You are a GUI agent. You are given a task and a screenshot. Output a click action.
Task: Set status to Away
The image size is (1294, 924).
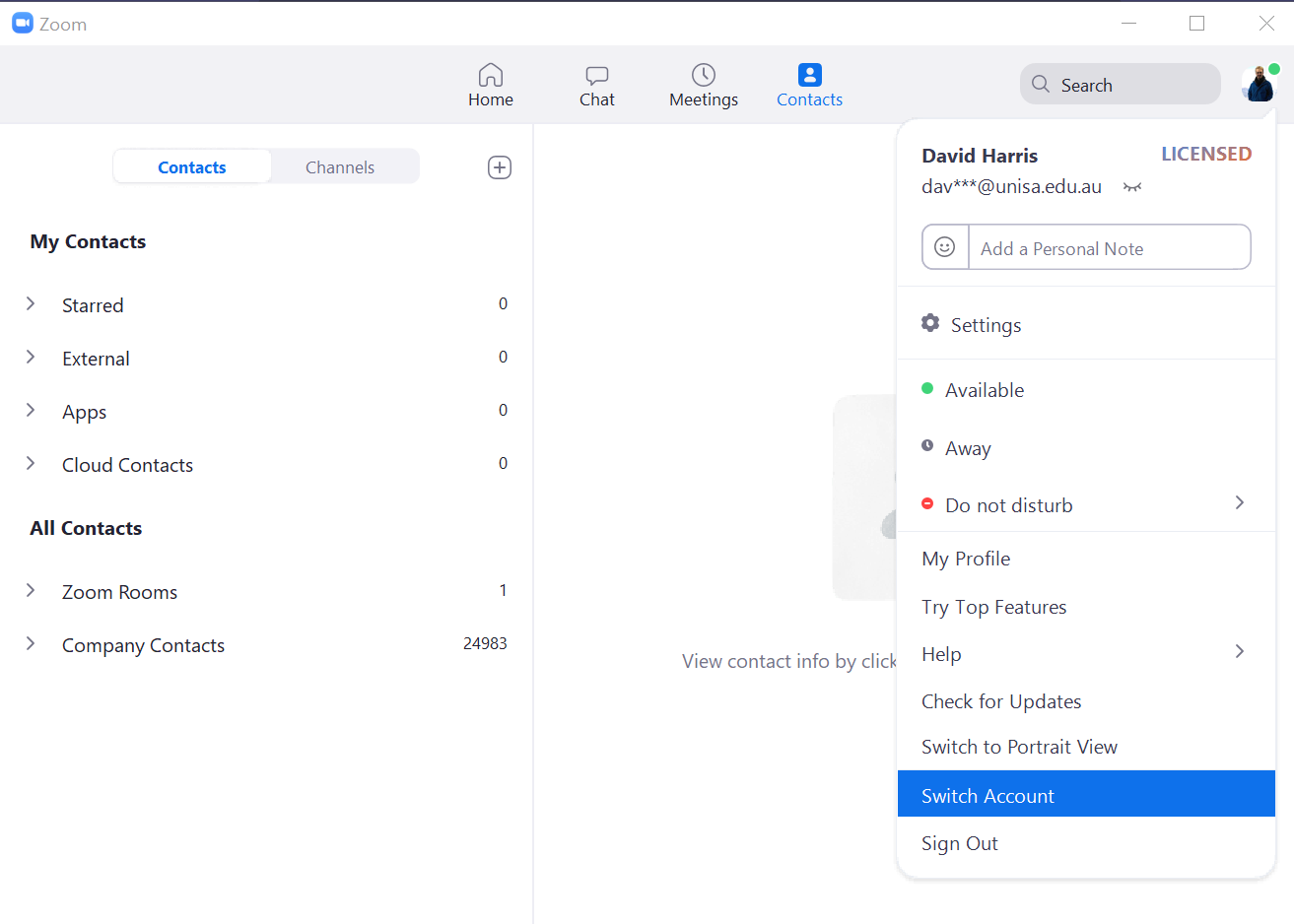point(968,448)
